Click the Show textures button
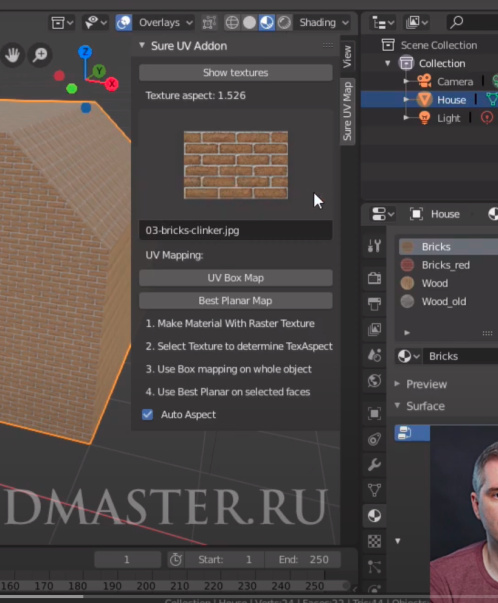Screen dimensions: 498x603 (236, 73)
